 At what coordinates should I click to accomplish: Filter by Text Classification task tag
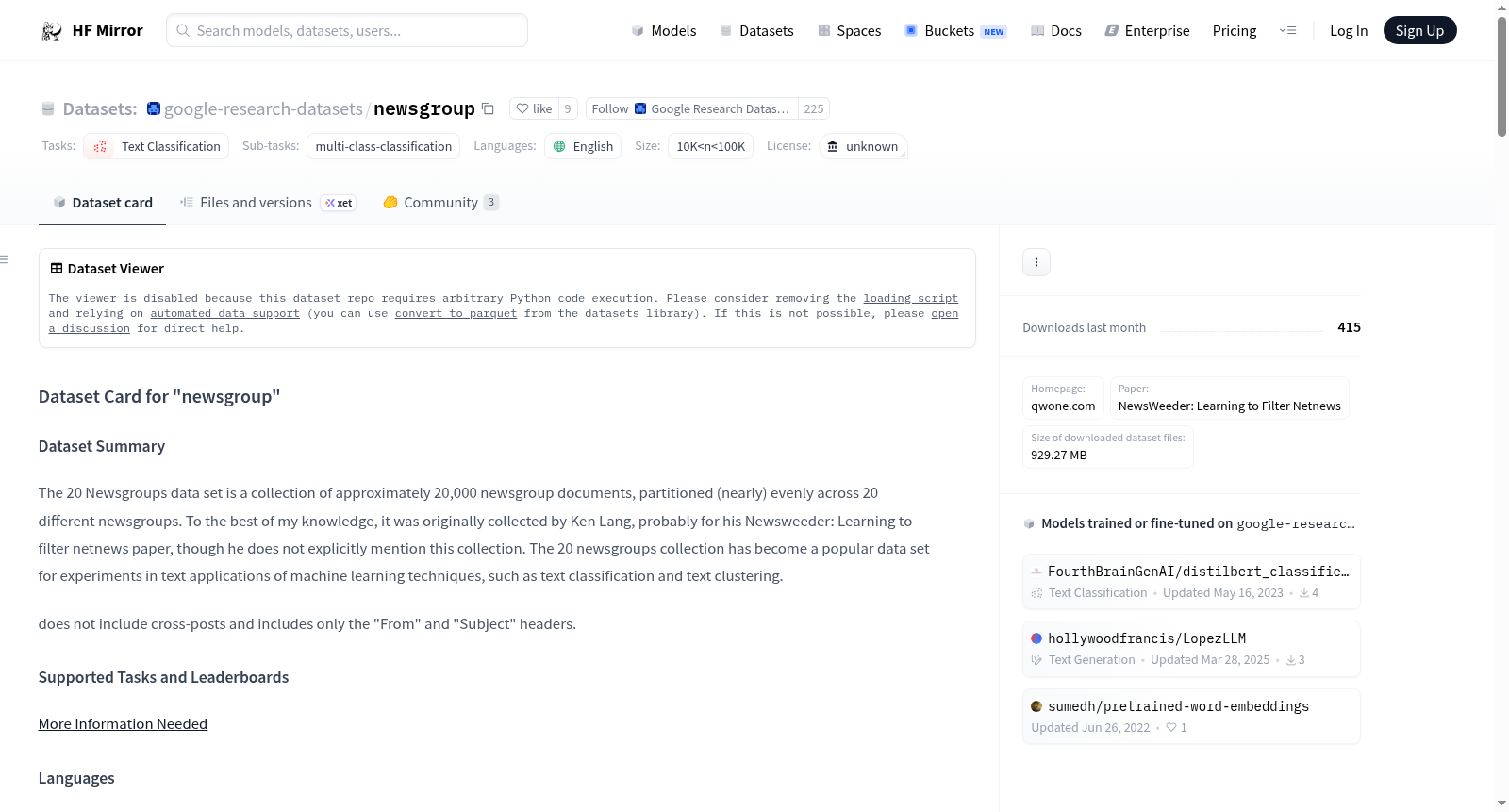157,146
